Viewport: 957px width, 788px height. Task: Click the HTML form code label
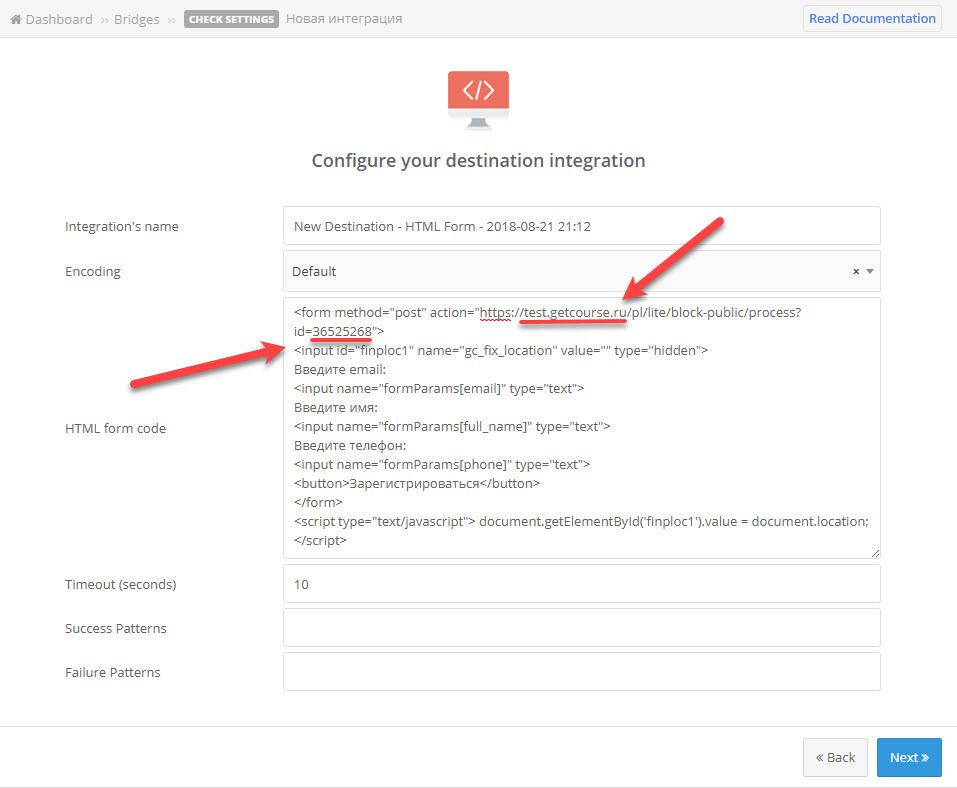[115, 428]
